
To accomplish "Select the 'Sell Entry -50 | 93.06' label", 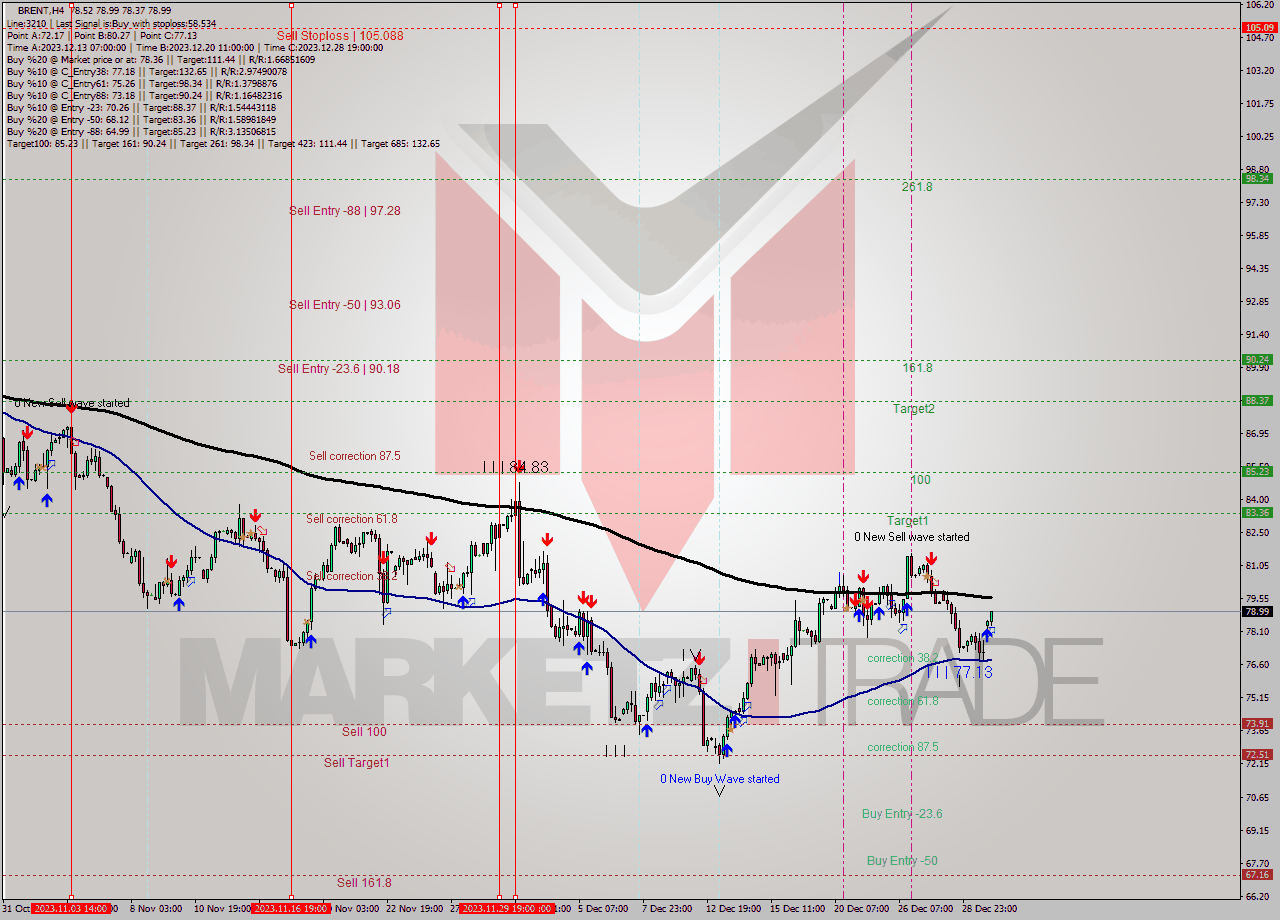I will 345,305.
